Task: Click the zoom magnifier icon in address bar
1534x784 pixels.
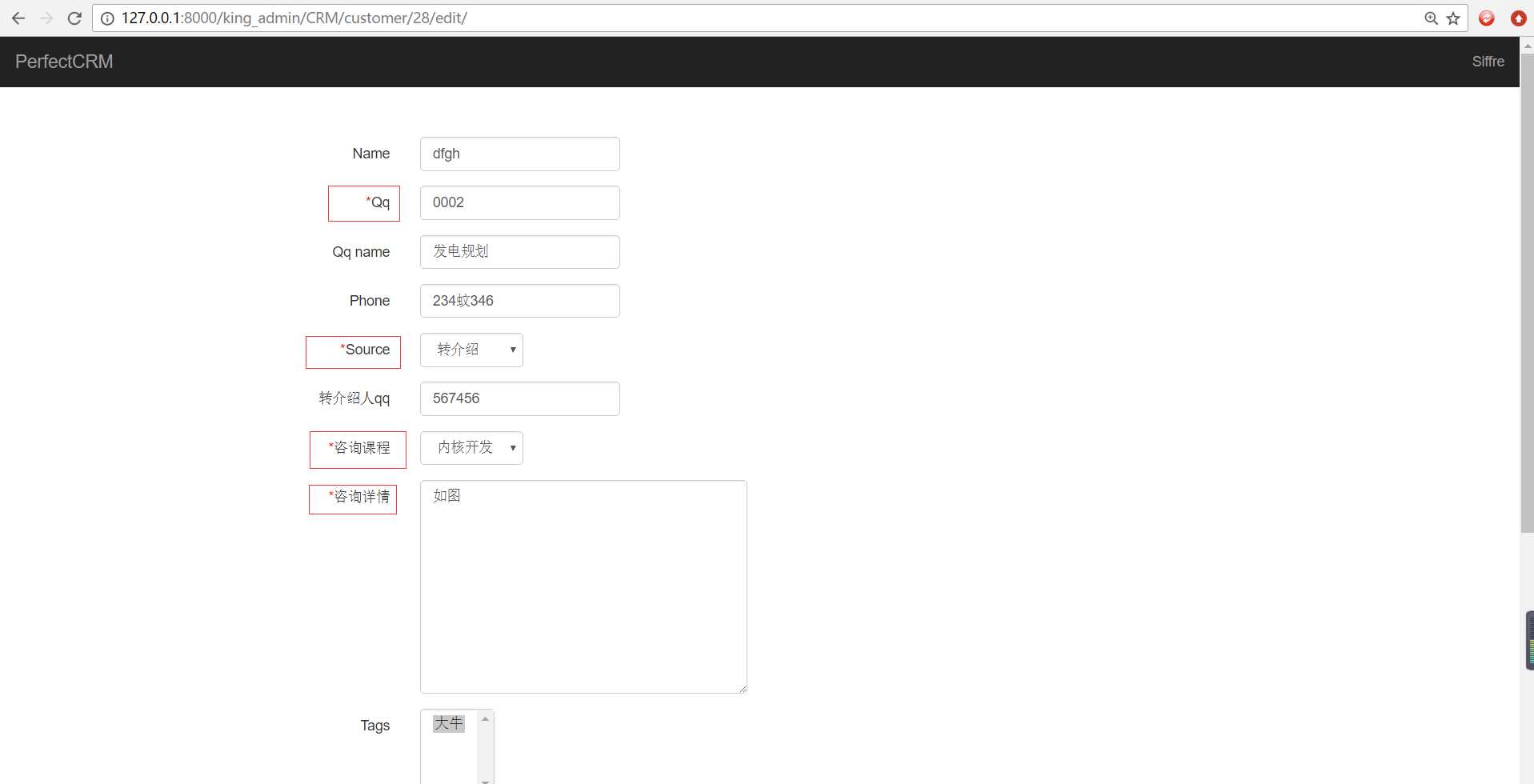Action: (x=1432, y=18)
